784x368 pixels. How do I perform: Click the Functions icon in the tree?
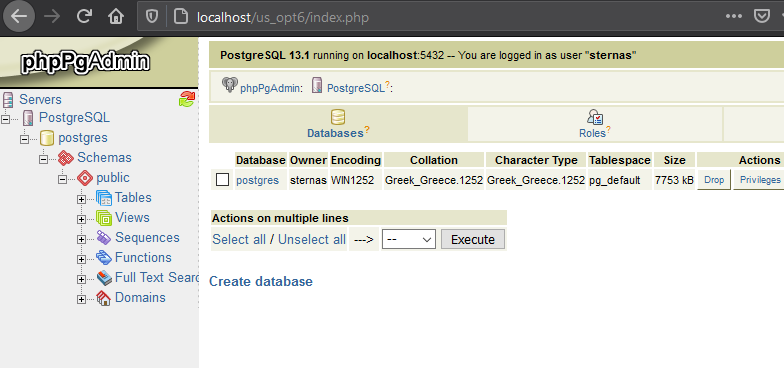point(104,258)
